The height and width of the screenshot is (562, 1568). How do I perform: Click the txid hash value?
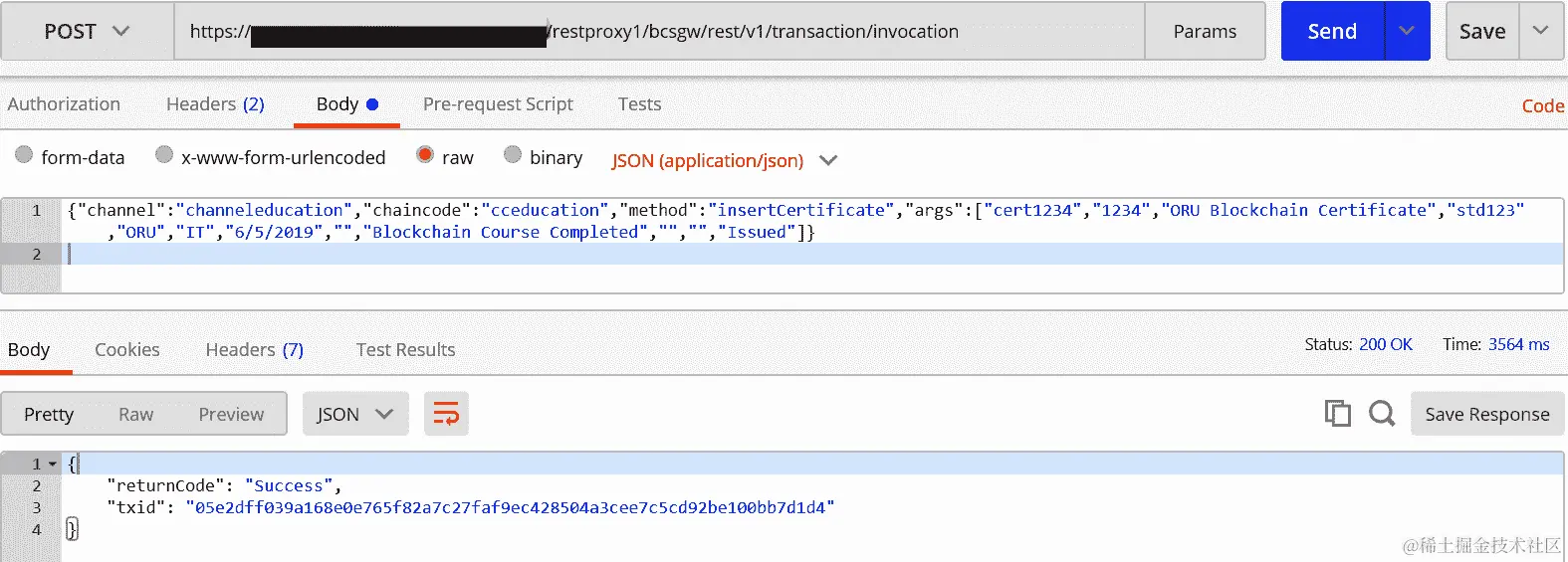click(x=510, y=507)
